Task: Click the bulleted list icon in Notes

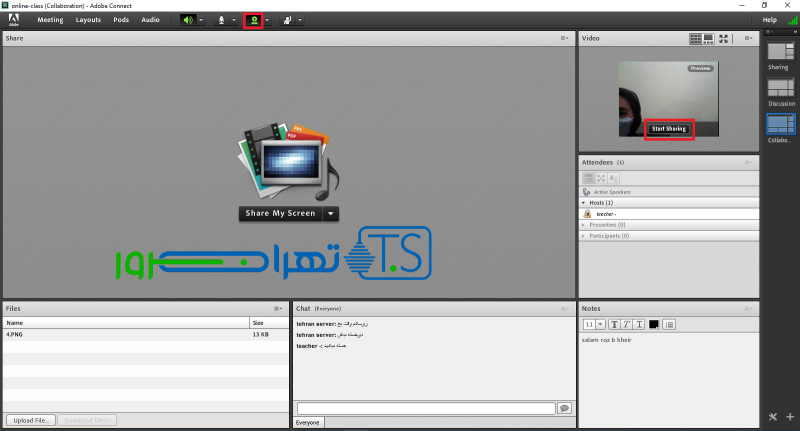Action: tap(669, 324)
